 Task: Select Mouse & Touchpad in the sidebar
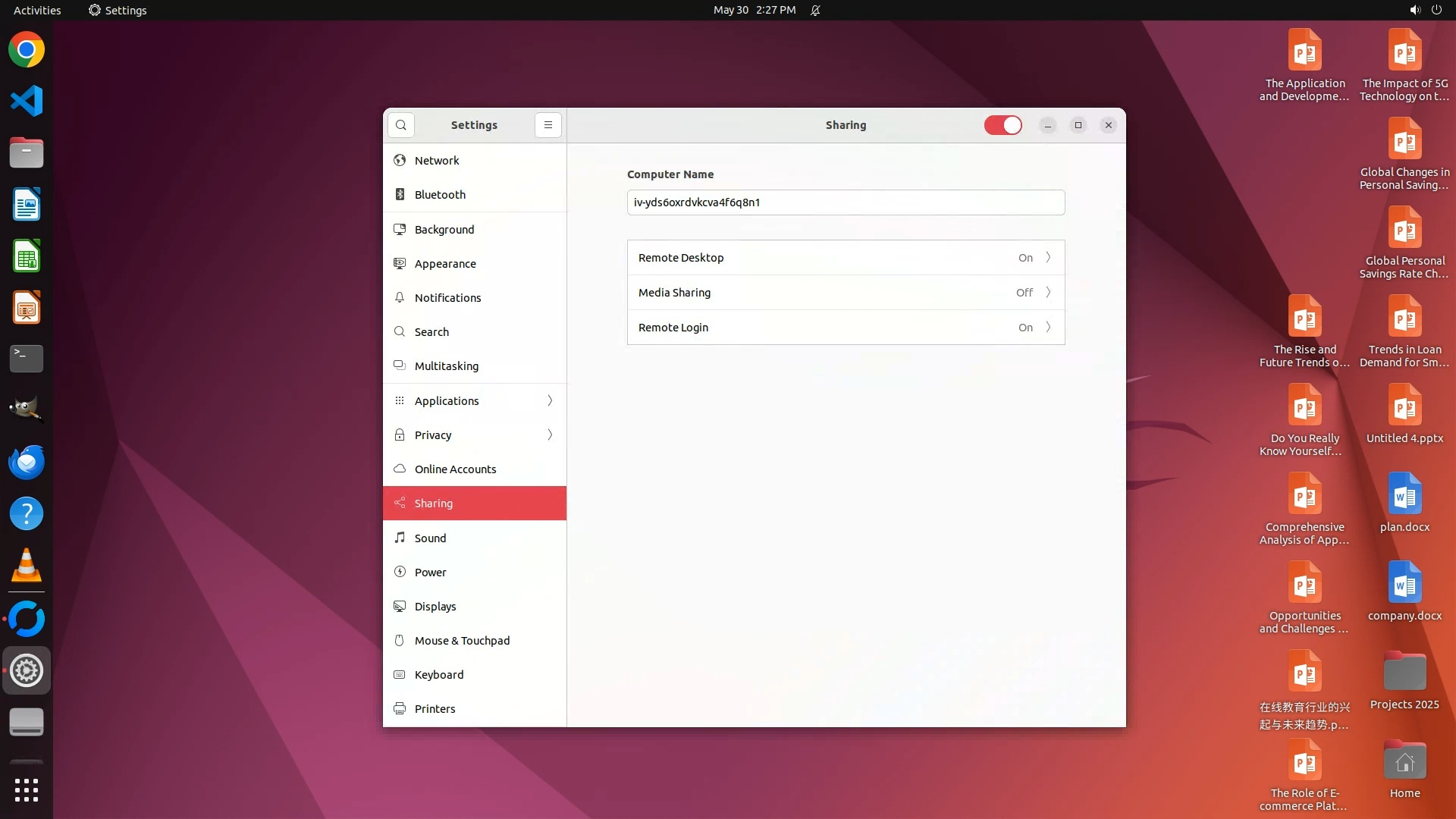462,641
